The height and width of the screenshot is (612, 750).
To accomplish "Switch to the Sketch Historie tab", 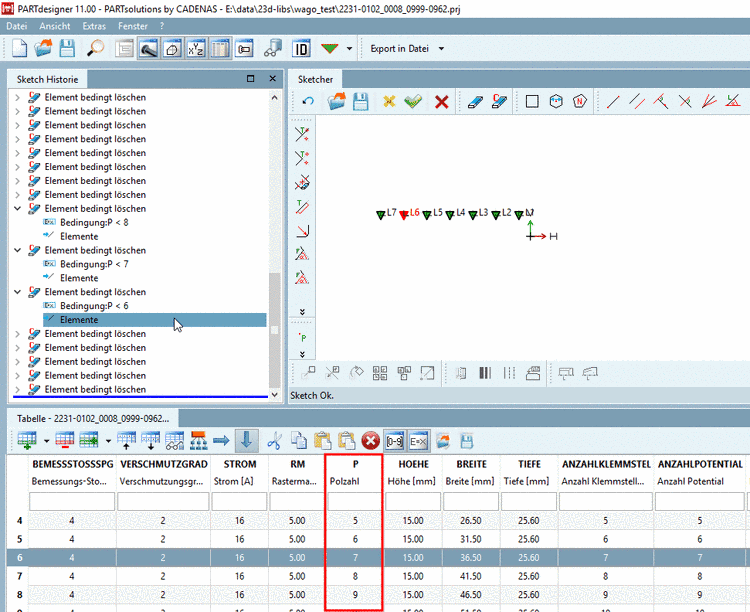I will point(48,78).
